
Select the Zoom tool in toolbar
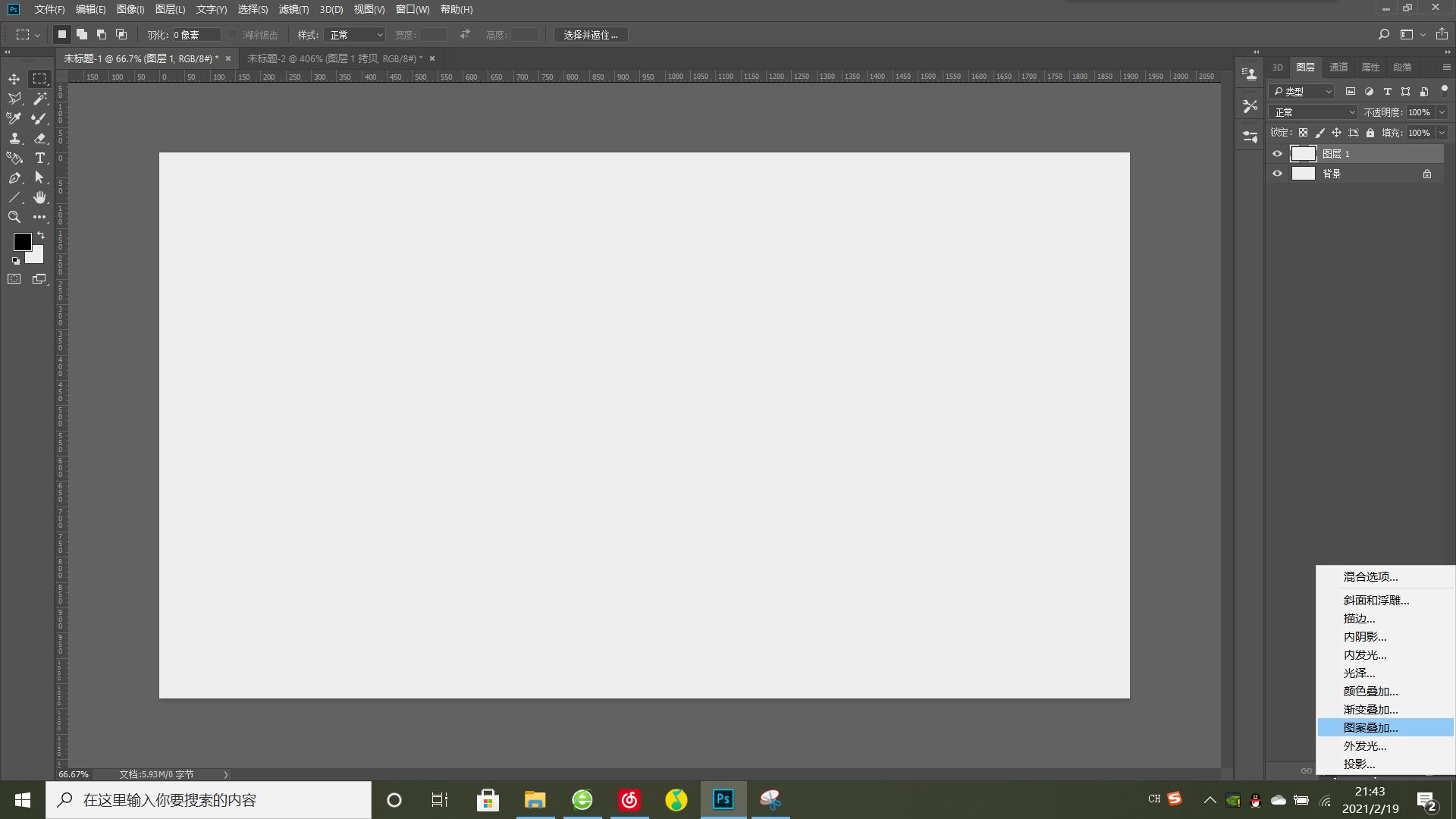pos(14,217)
